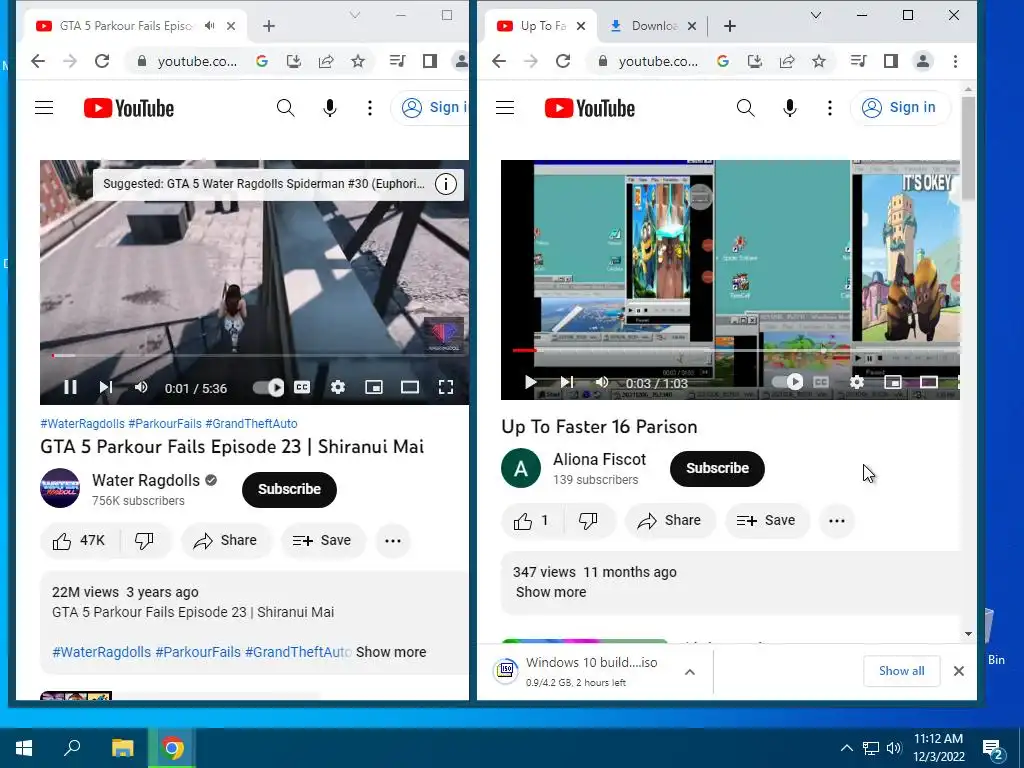Click address bar in right Chrome window
The width and height of the screenshot is (1024, 768).
658,61
